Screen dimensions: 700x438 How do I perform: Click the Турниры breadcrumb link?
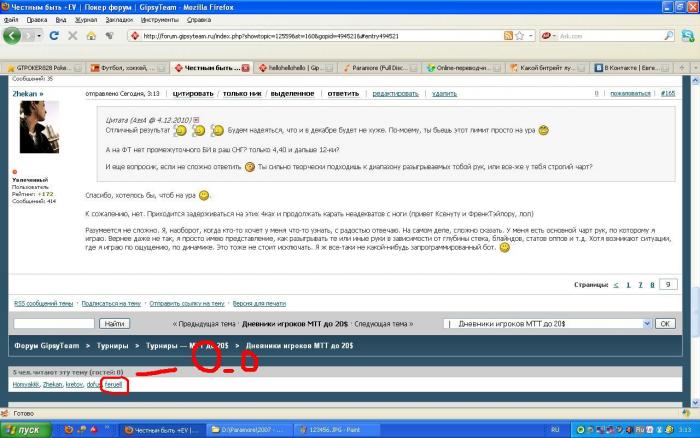click(112, 346)
